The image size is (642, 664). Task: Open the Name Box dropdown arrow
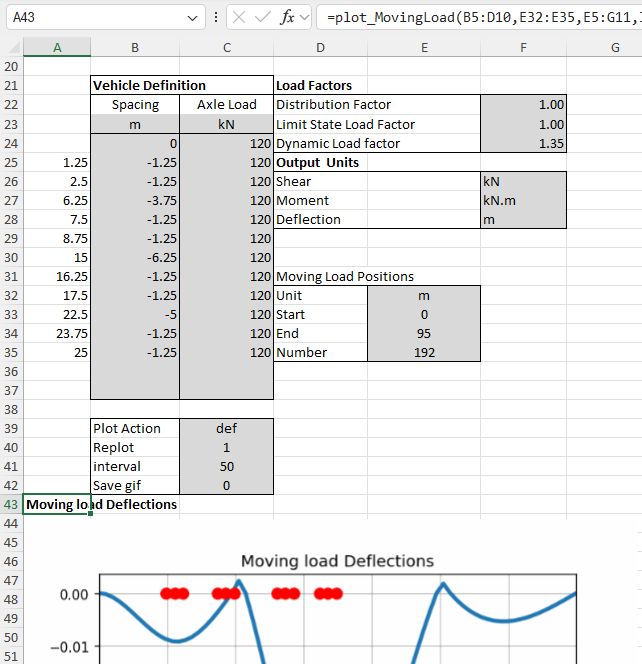[x=193, y=18]
